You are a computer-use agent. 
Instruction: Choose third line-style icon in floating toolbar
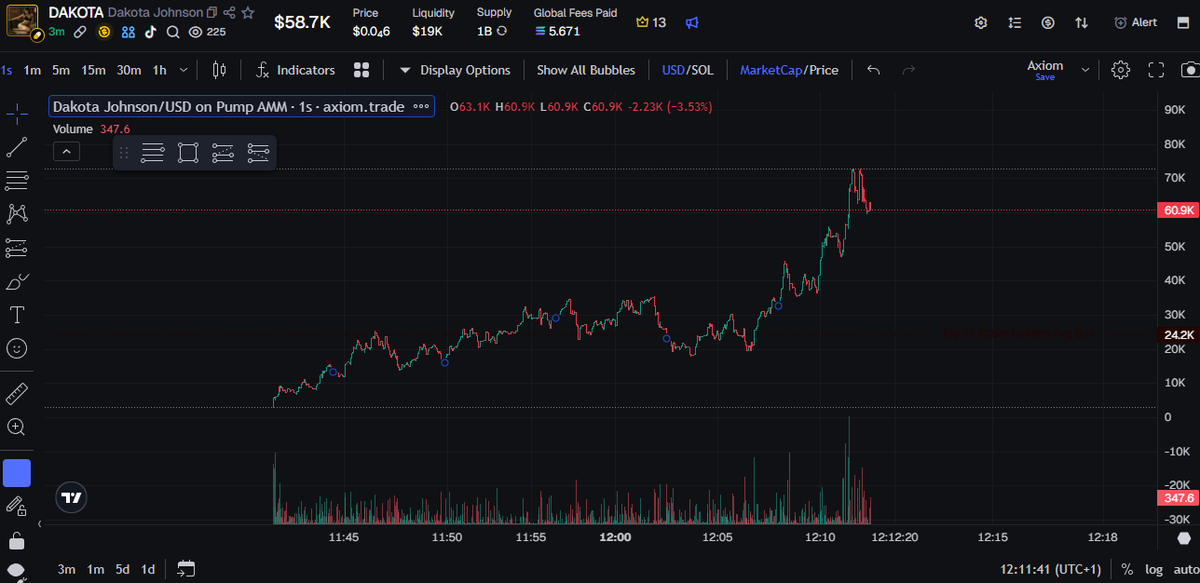(223, 153)
